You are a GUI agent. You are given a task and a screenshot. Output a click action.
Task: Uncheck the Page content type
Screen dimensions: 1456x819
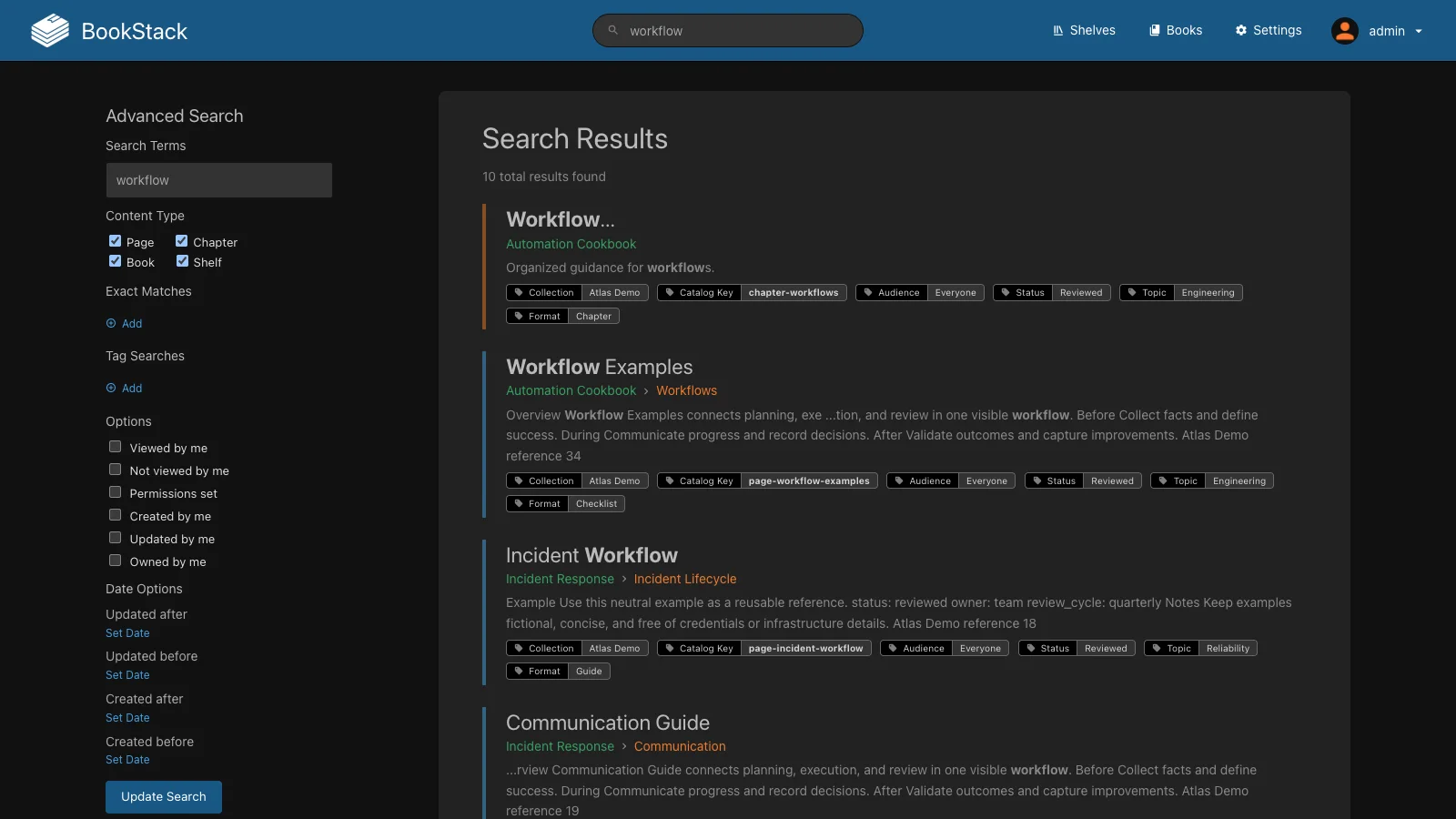pos(116,241)
